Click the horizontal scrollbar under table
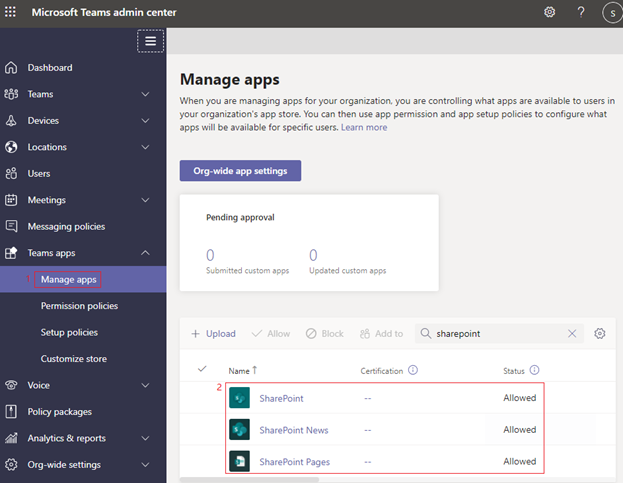 (x=249, y=479)
